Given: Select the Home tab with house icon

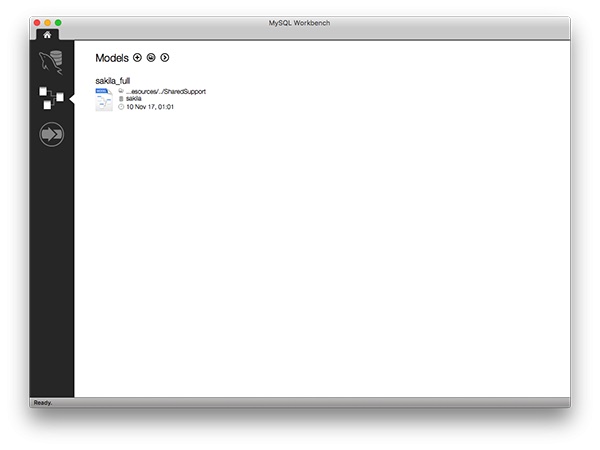Looking at the screenshot, I should [x=47, y=35].
